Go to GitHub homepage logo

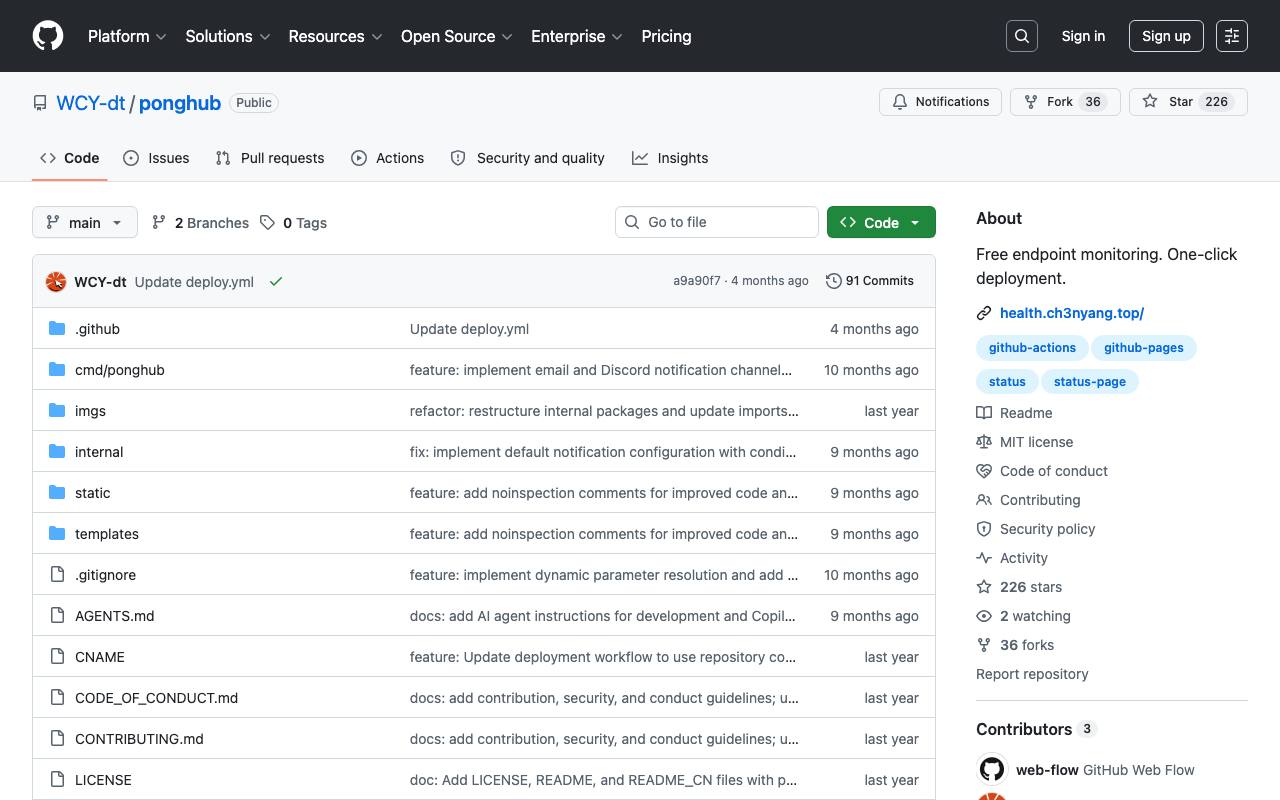click(x=48, y=36)
